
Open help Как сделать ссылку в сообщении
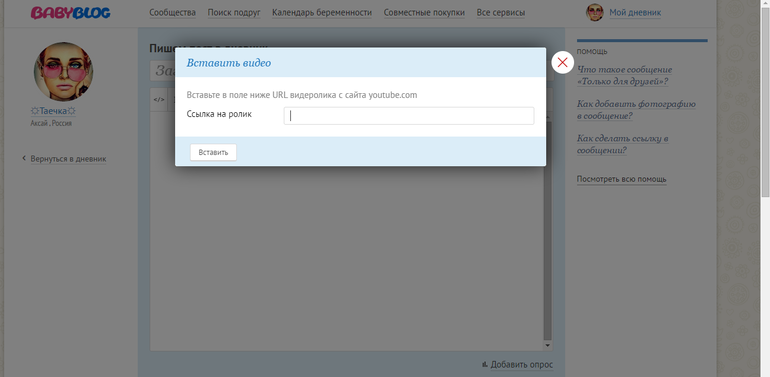(x=622, y=144)
